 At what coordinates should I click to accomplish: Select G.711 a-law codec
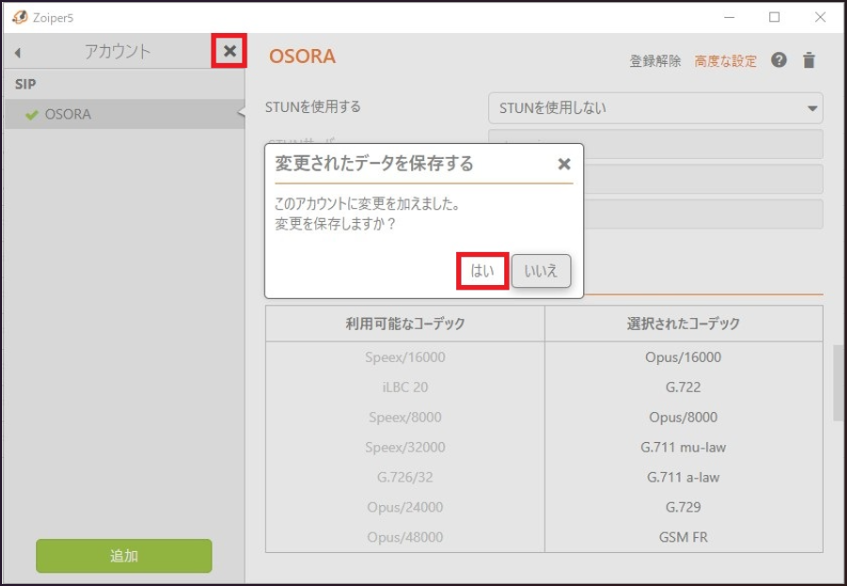683,477
